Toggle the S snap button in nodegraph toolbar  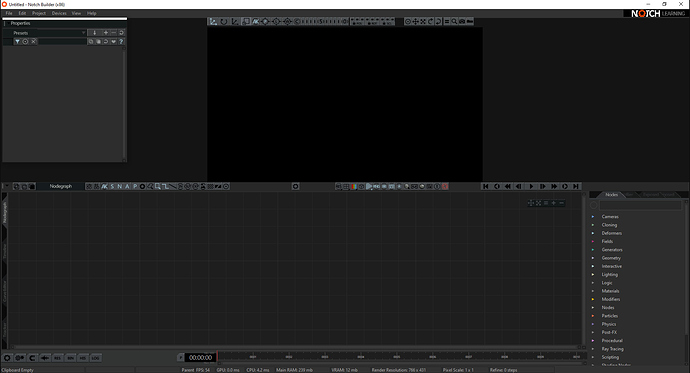[x=112, y=186]
